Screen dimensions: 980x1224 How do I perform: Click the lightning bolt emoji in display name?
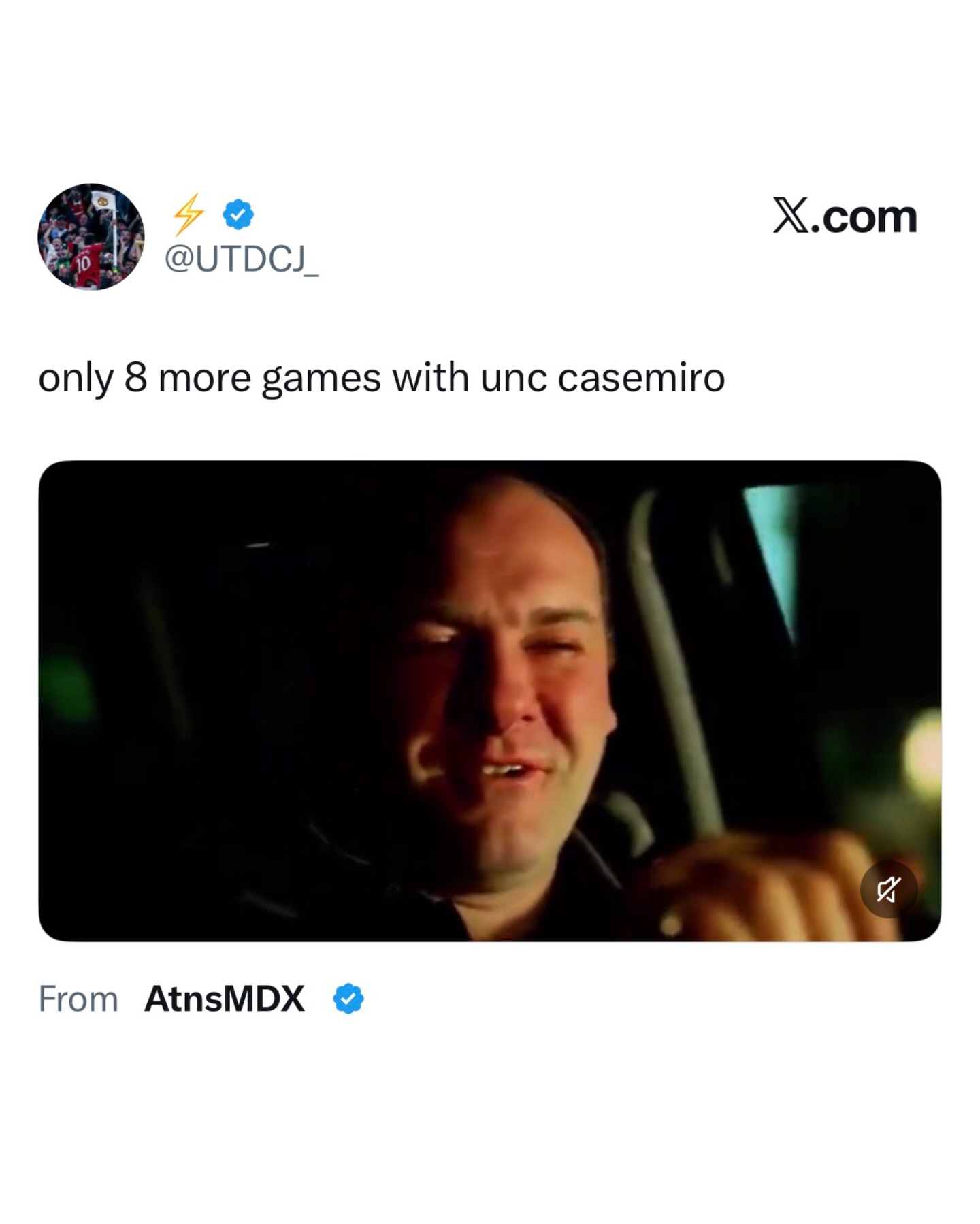click(188, 214)
